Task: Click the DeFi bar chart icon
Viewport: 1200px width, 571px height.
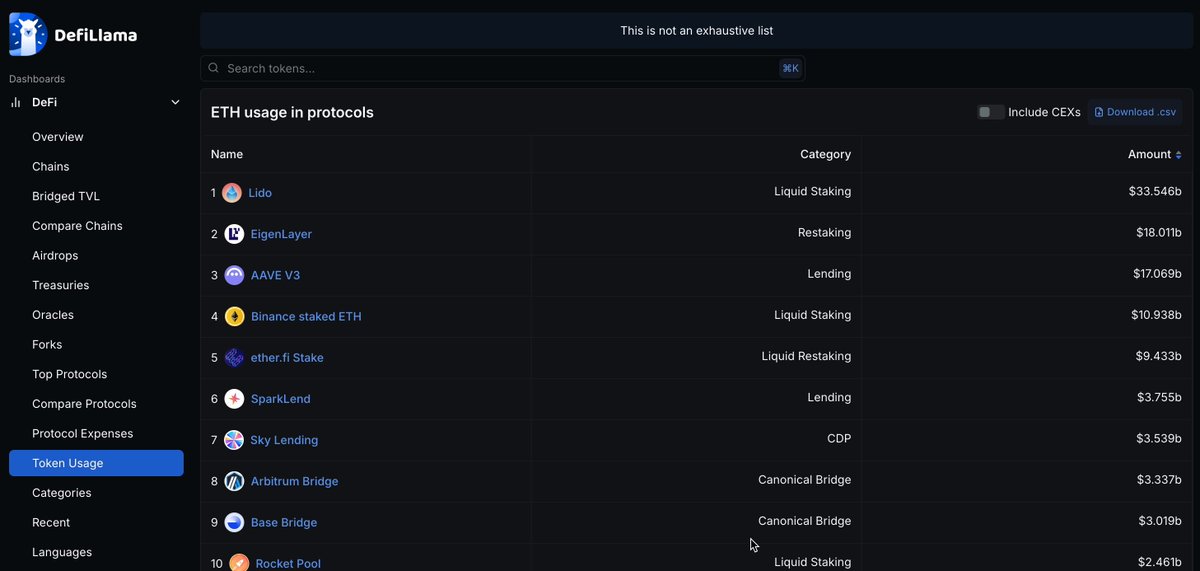Action: [16, 102]
